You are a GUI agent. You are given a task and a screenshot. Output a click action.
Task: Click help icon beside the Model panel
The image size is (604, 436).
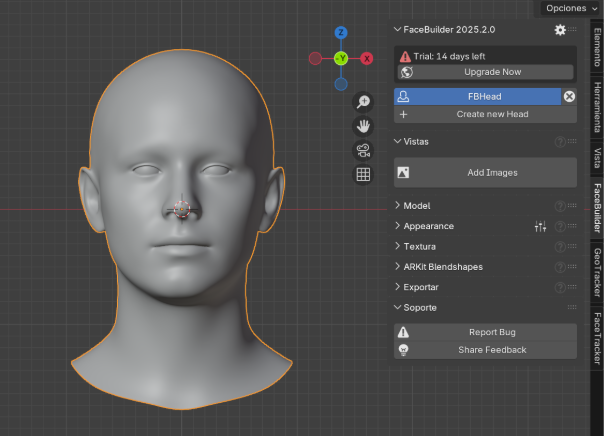560,206
